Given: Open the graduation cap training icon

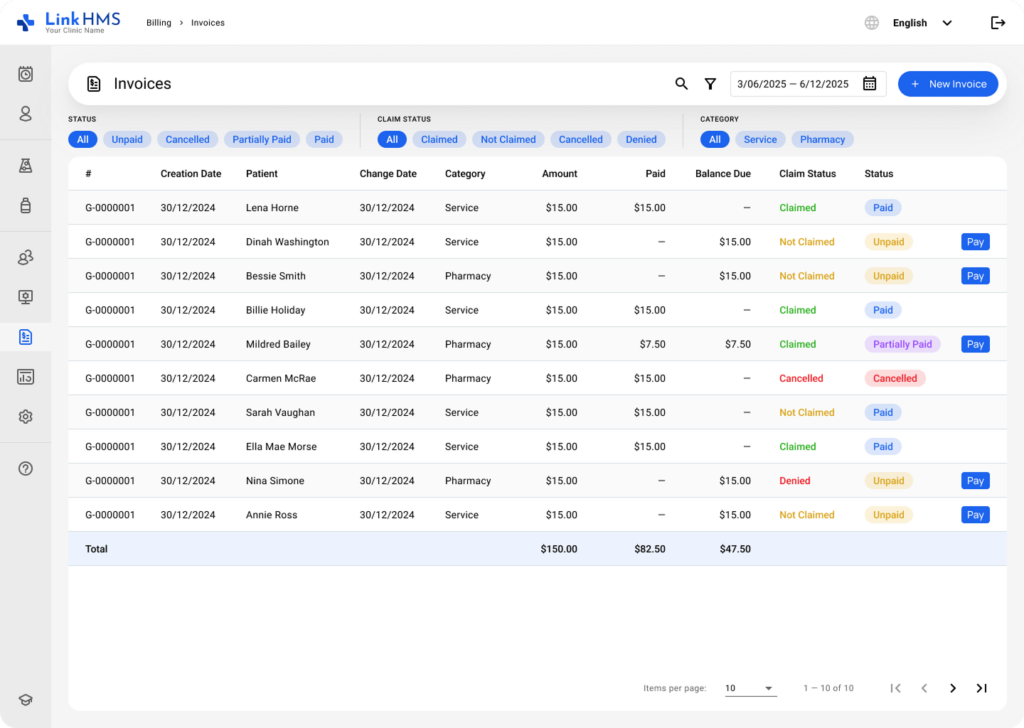Looking at the screenshot, I should pyautogui.click(x=25, y=700).
